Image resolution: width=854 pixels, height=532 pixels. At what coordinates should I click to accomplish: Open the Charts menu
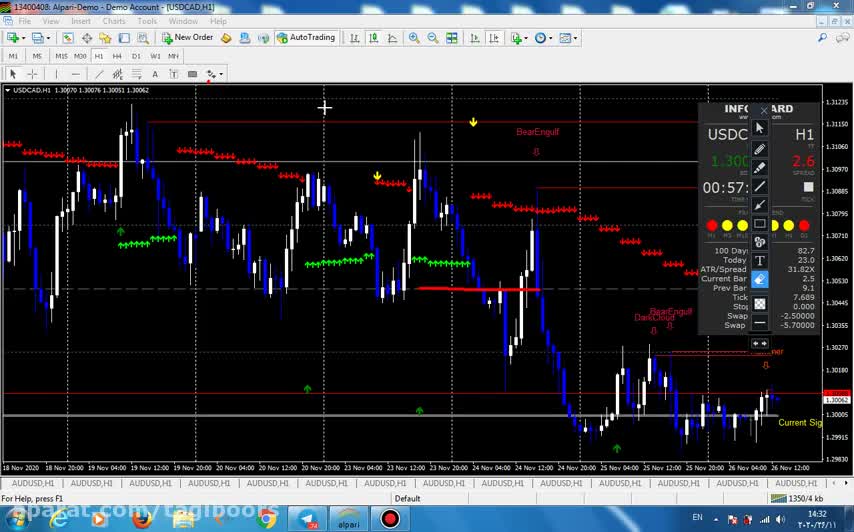[x=114, y=21]
